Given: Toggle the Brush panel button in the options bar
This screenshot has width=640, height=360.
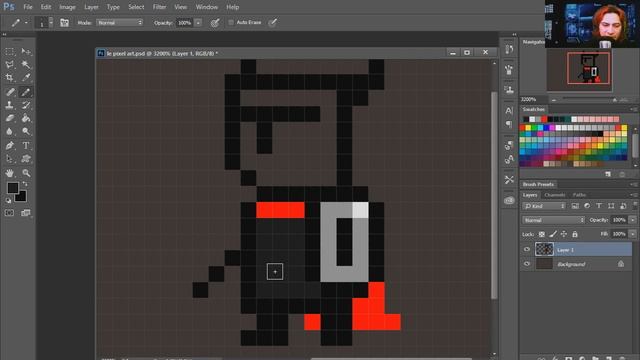Looking at the screenshot, I should click(x=64, y=23).
